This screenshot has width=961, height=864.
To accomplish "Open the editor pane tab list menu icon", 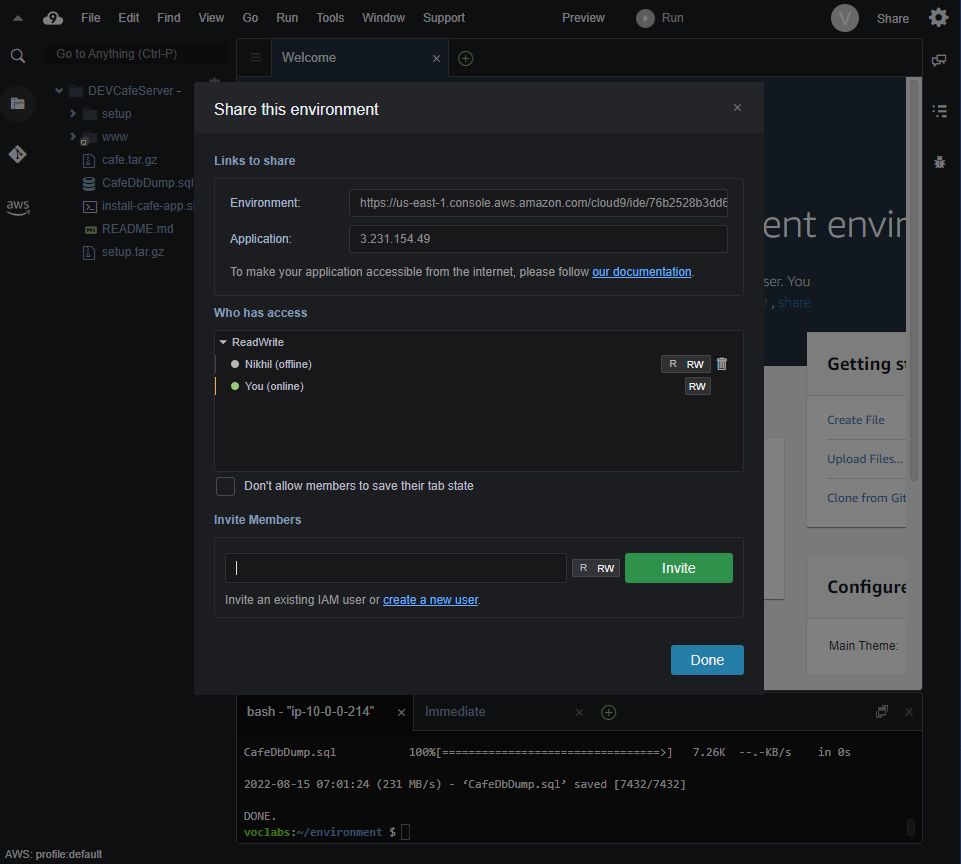I will [256, 58].
